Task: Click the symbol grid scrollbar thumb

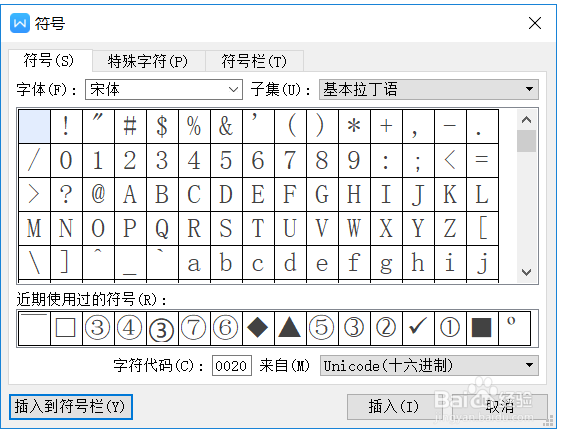Action: pos(526,141)
